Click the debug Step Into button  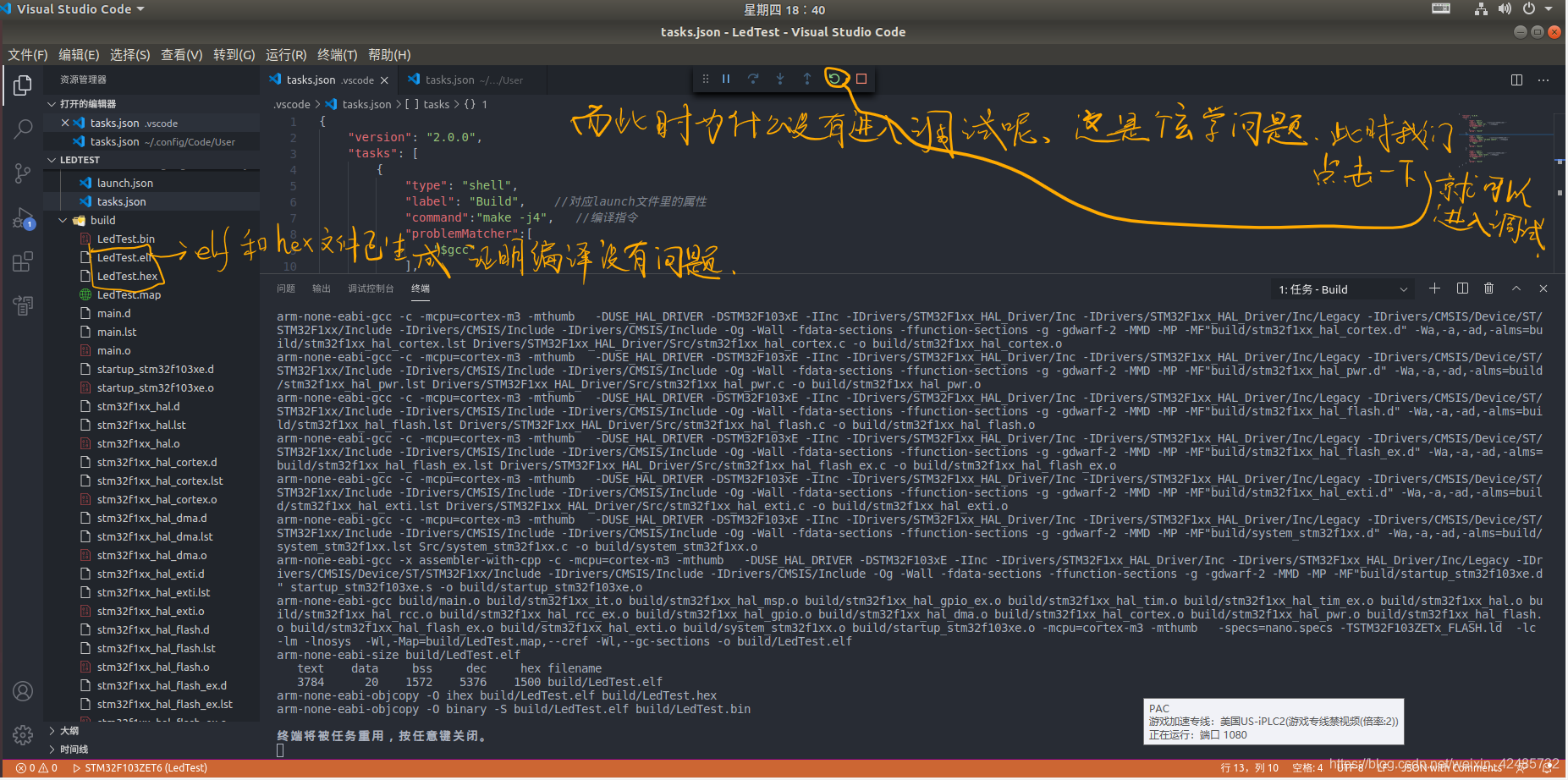point(780,79)
